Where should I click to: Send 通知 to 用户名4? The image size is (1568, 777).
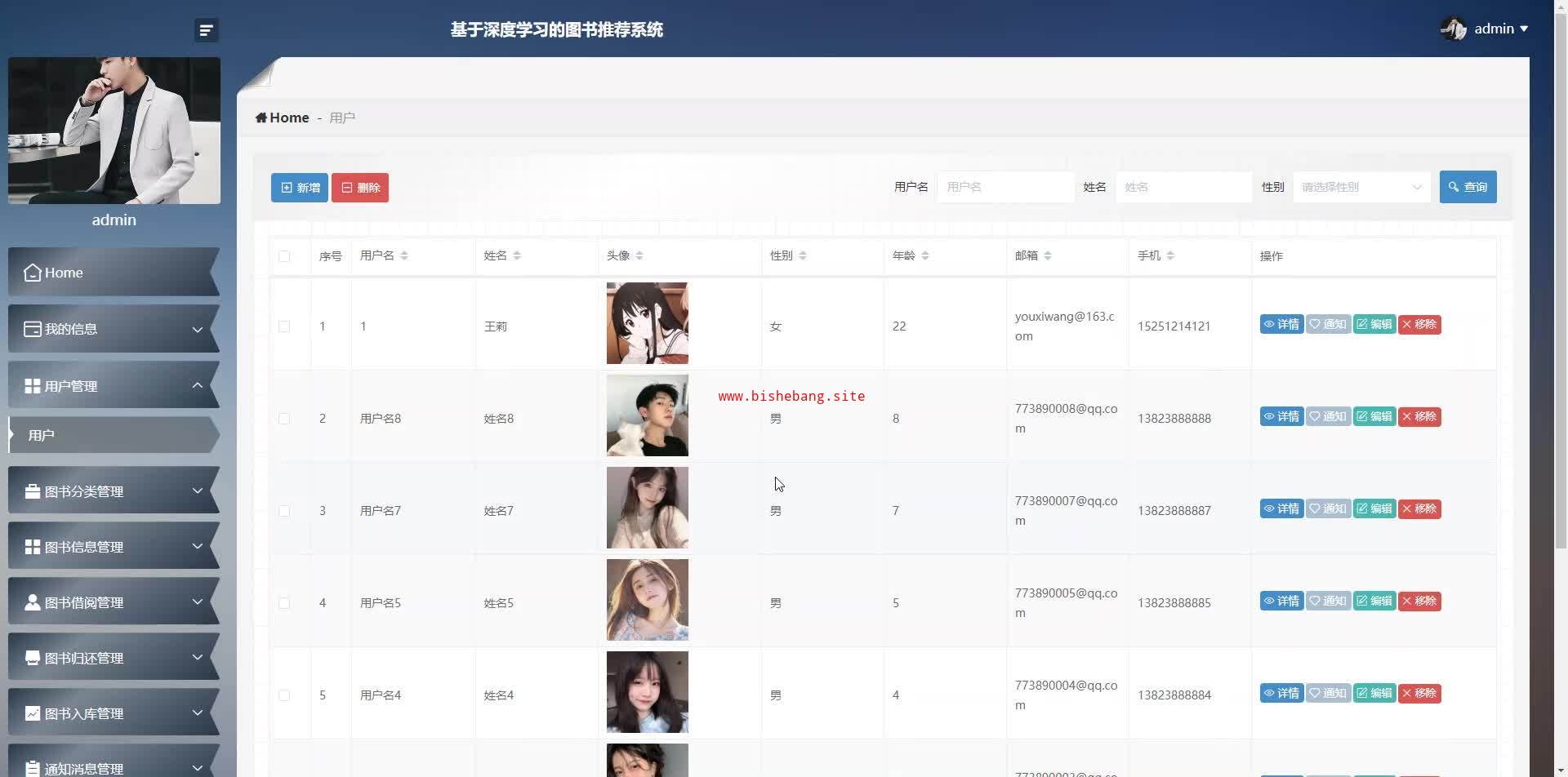coord(1328,694)
